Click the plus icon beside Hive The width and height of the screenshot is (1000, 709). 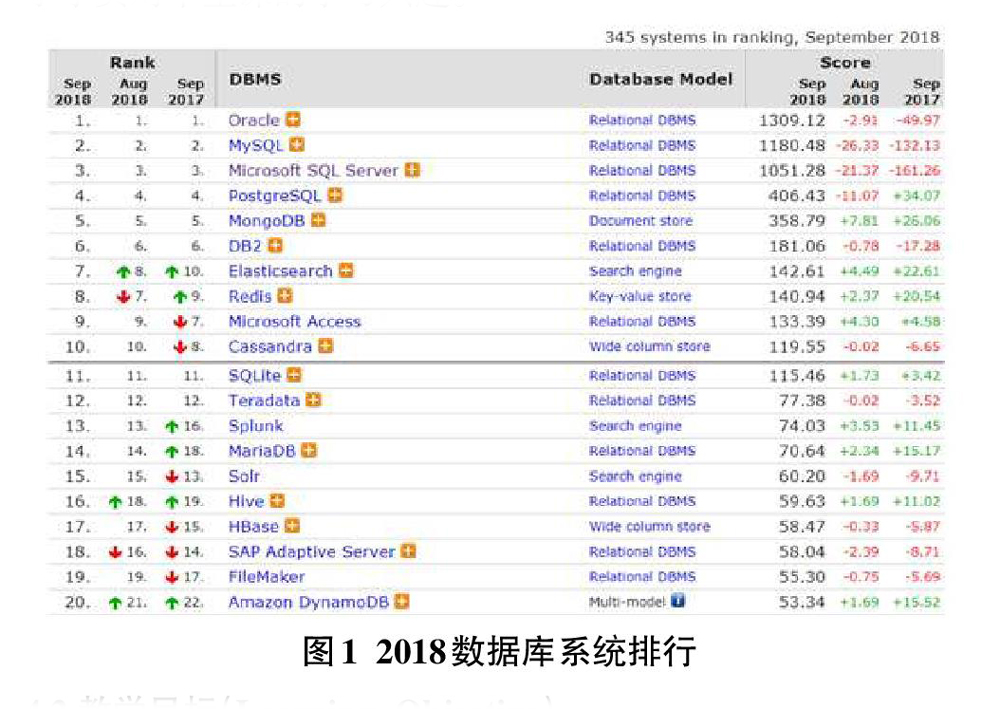click(x=277, y=501)
